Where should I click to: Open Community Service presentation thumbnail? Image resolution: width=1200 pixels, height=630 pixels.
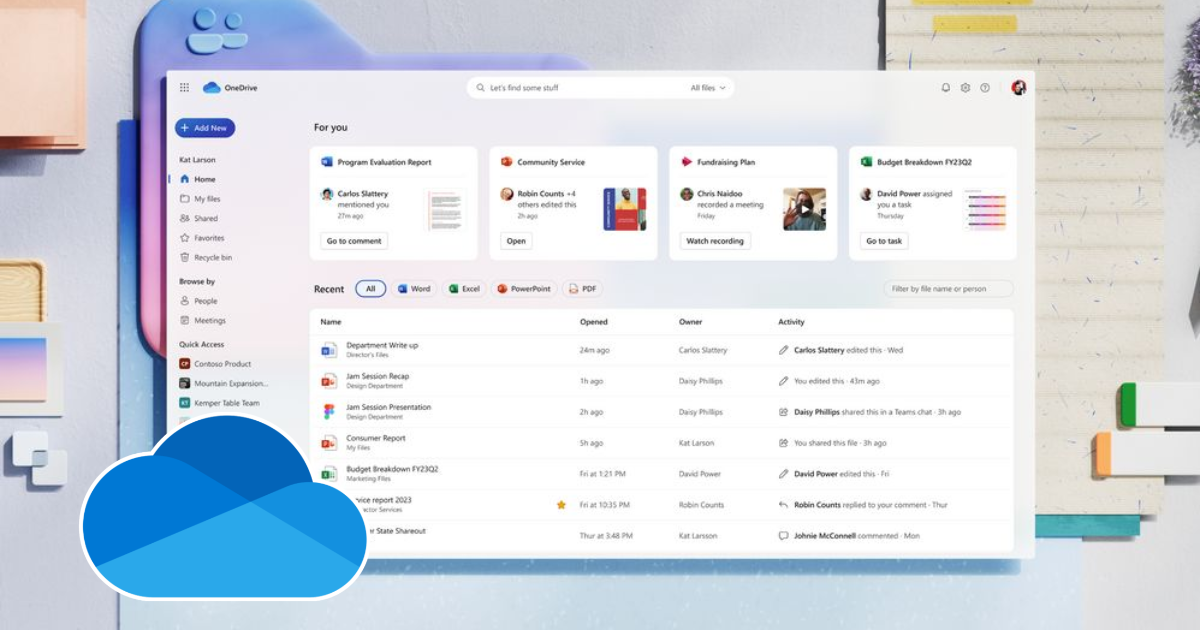pyautogui.click(x=624, y=210)
